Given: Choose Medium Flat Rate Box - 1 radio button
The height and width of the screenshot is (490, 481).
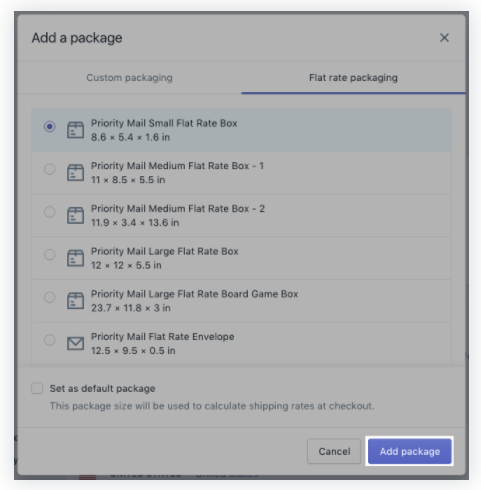Looking at the screenshot, I should (50, 169).
